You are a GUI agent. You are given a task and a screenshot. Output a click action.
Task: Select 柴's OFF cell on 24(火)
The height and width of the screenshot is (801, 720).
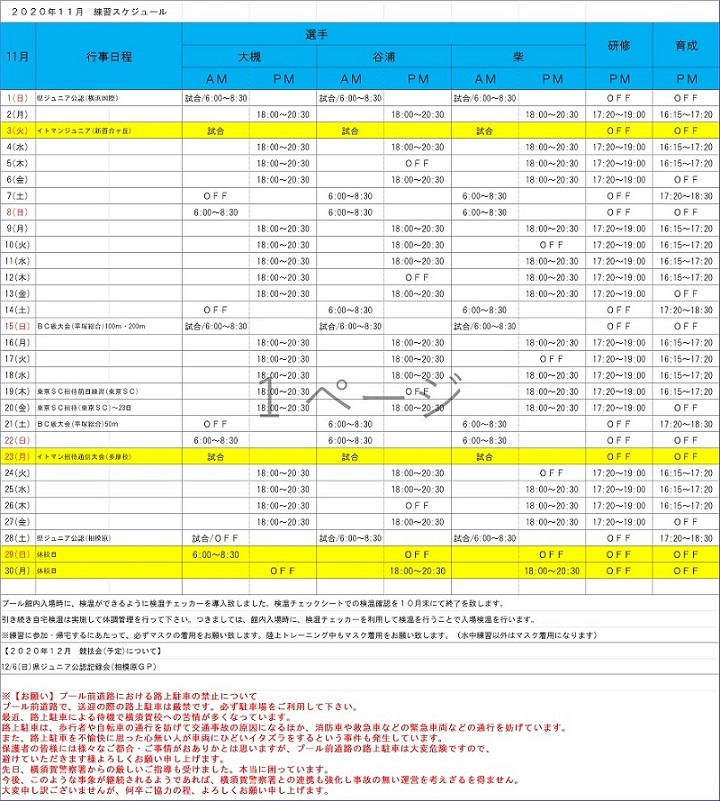point(551,473)
